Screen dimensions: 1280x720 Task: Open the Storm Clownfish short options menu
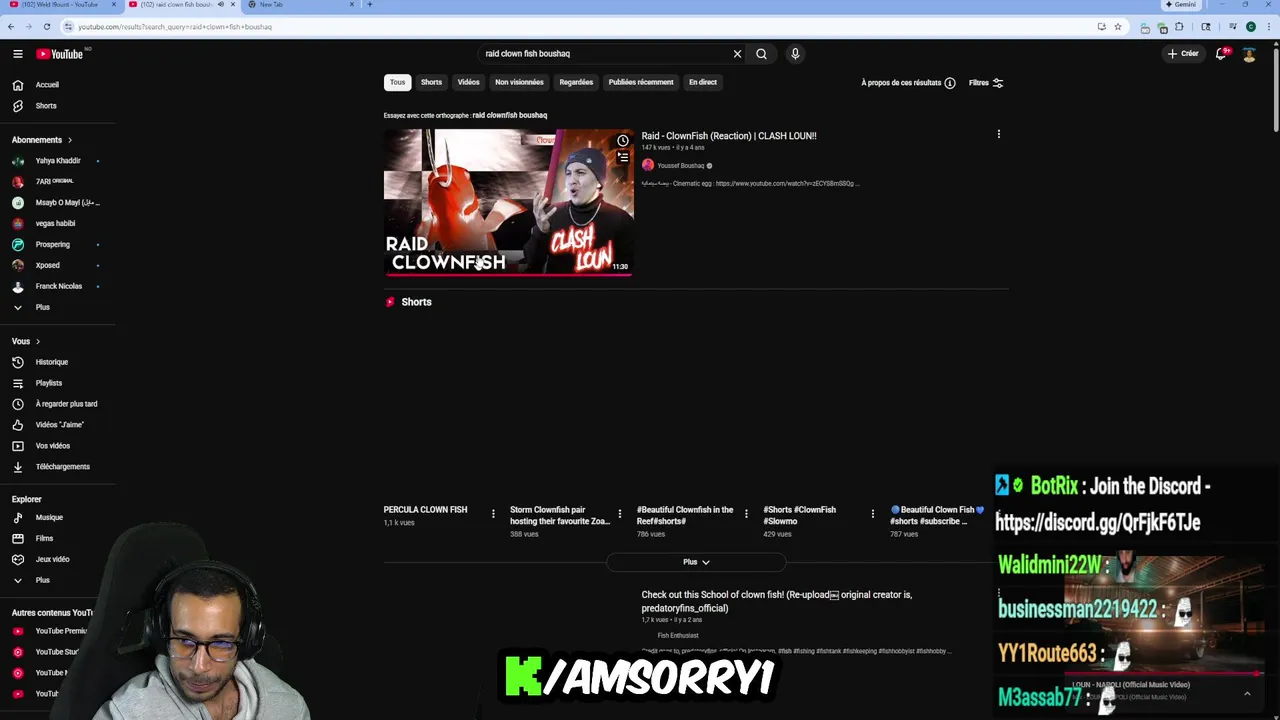coord(619,514)
